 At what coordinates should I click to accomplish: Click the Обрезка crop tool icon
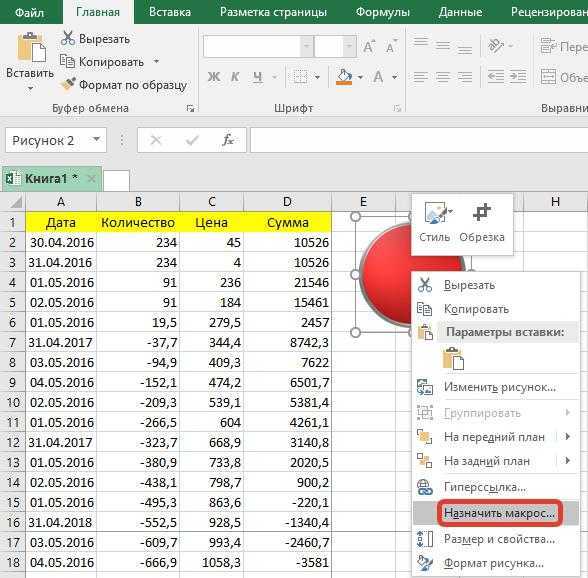tap(482, 213)
